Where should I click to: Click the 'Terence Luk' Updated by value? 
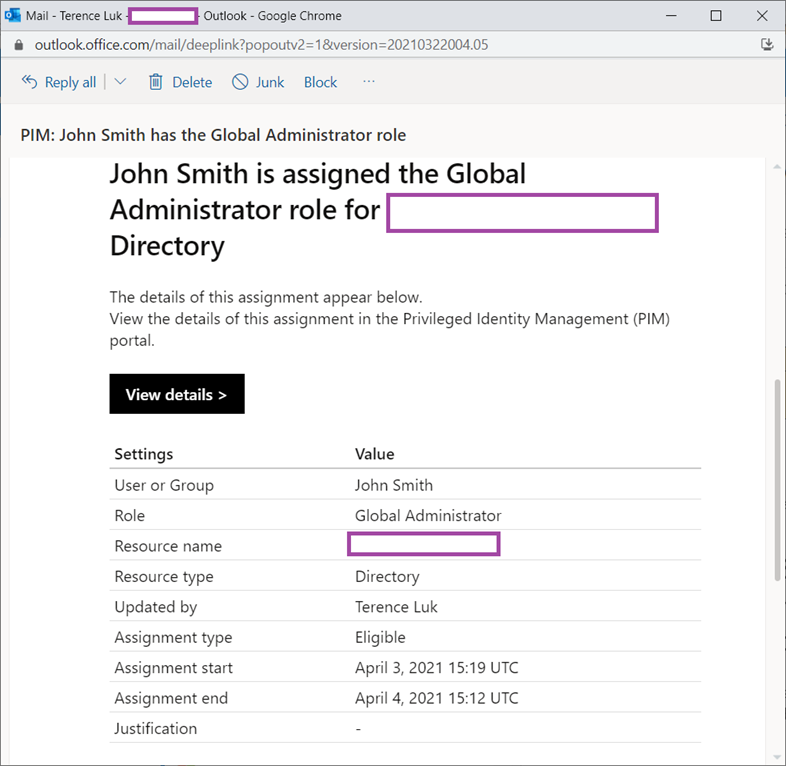point(397,607)
